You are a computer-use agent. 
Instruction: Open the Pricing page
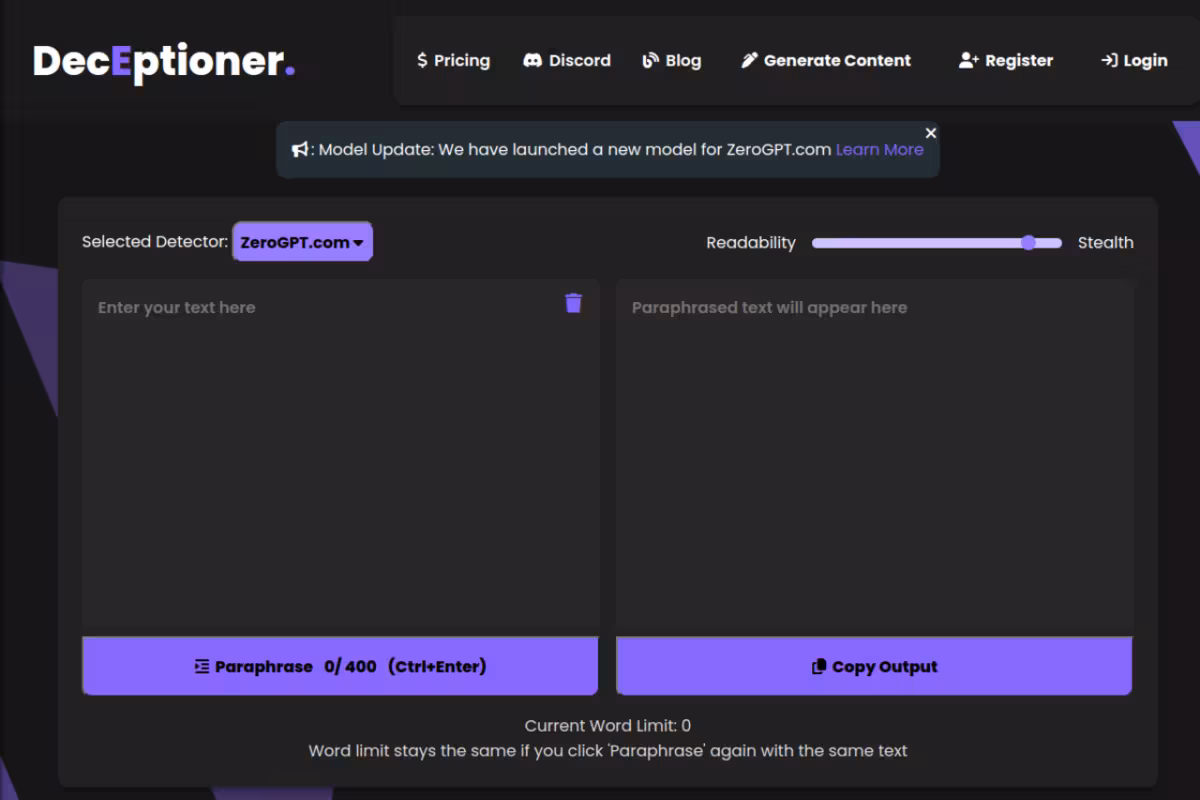(x=453, y=60)
